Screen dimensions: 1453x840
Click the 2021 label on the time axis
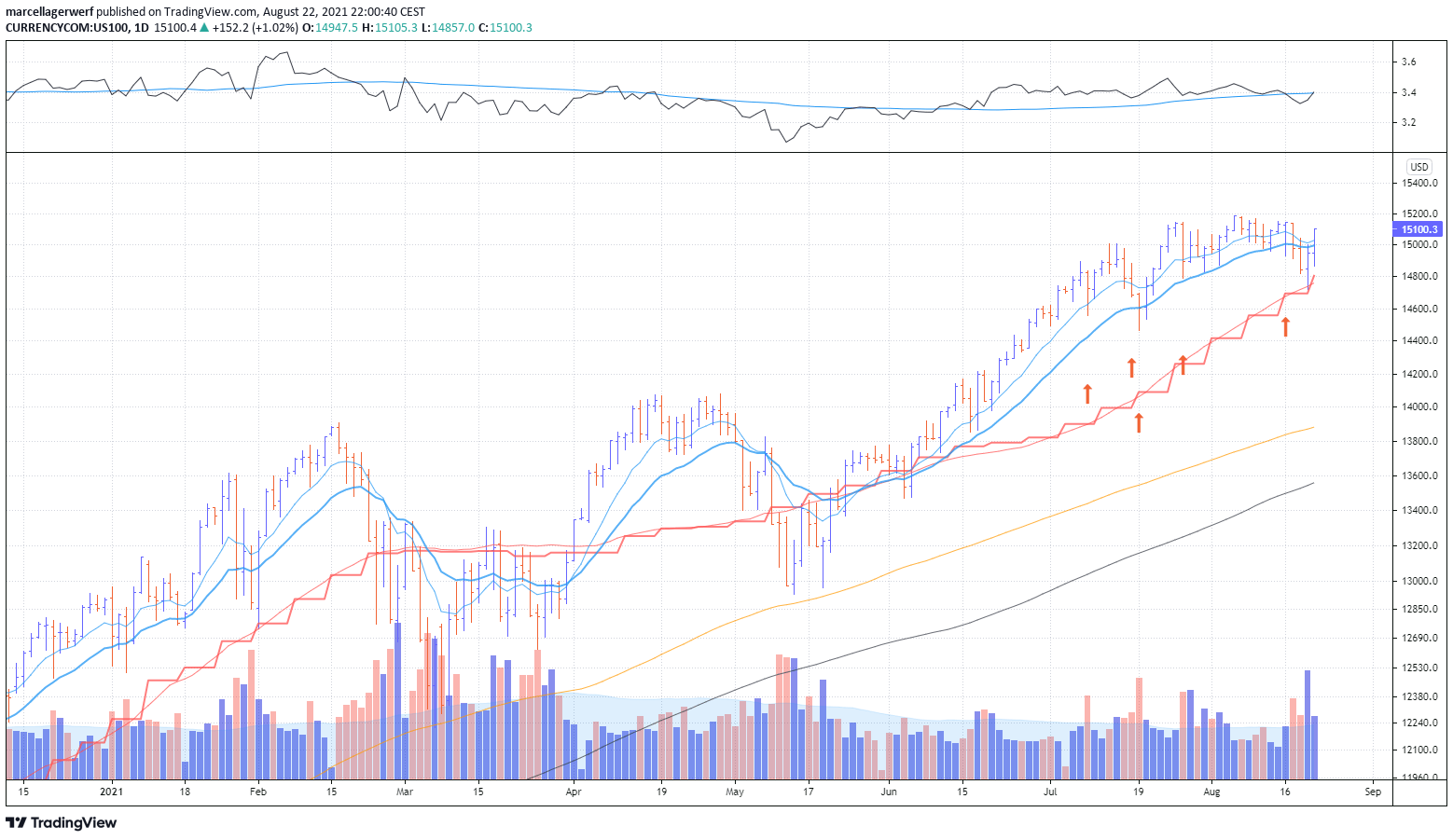(112, 792)
